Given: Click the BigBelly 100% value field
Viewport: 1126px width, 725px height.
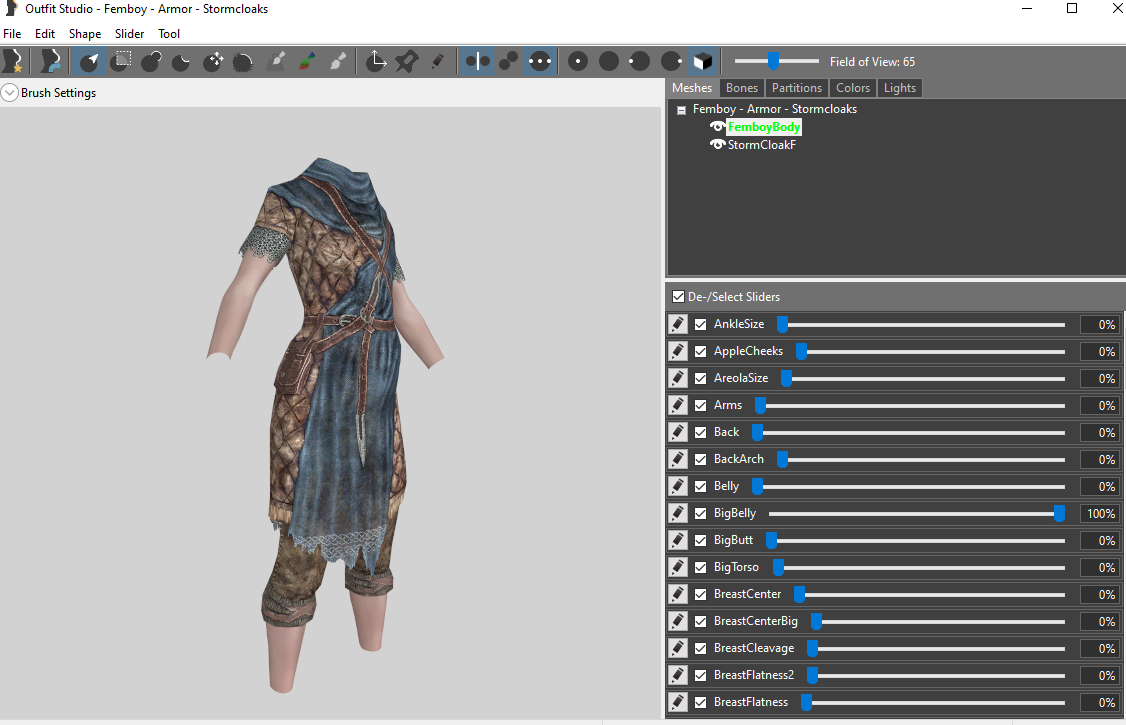Looking at the screenshot, I should 1100,513.
